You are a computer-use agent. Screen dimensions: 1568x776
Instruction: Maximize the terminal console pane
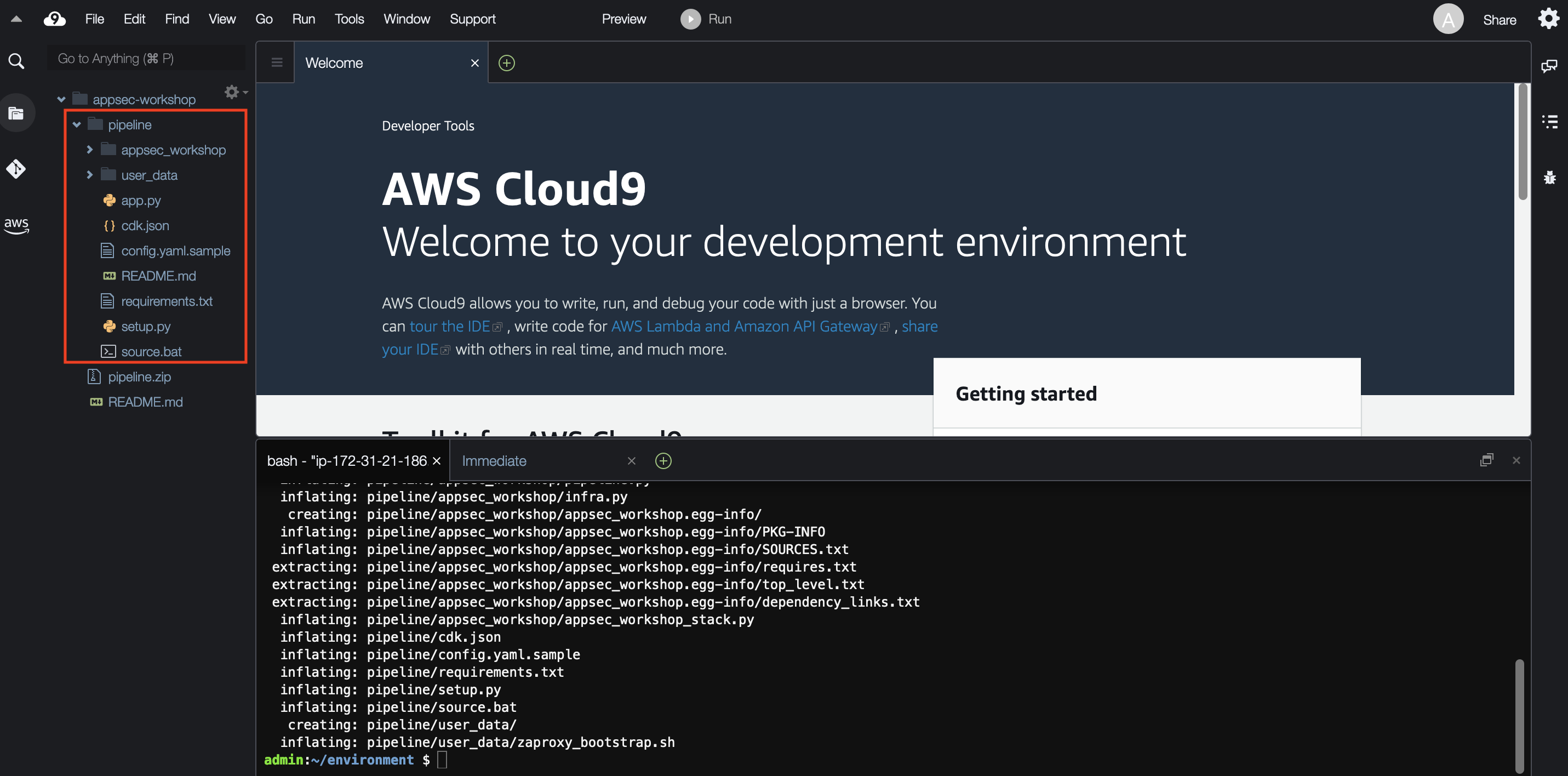pyautogui.click(x=1486, y=460)
